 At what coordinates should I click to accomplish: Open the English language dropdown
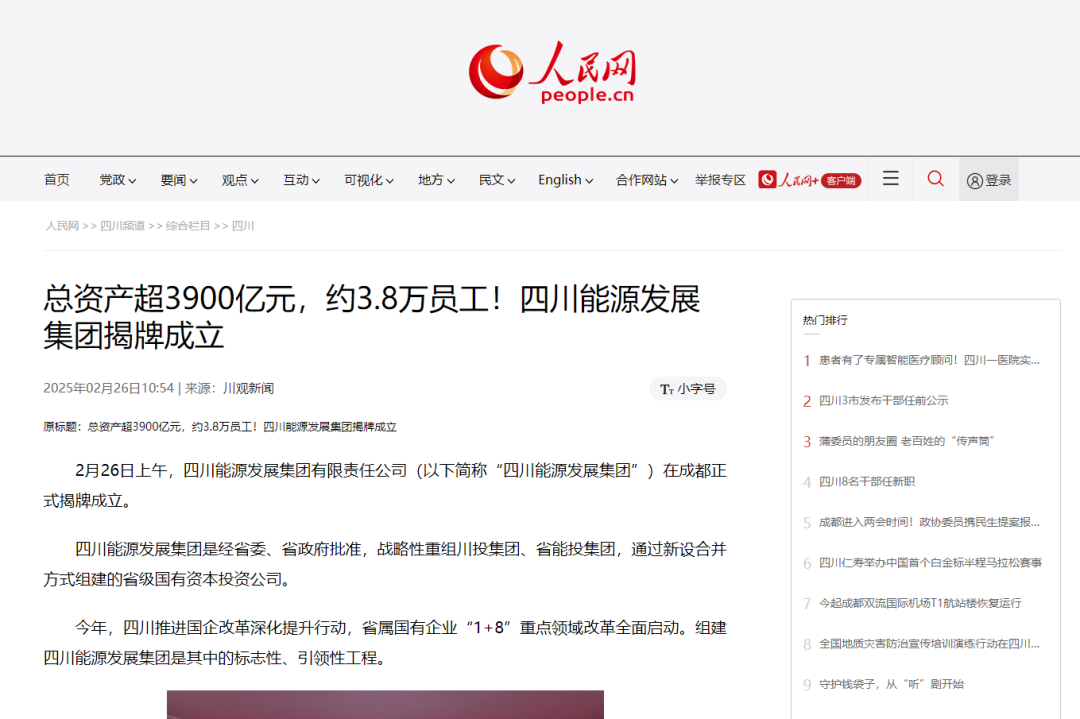point(565,180)
